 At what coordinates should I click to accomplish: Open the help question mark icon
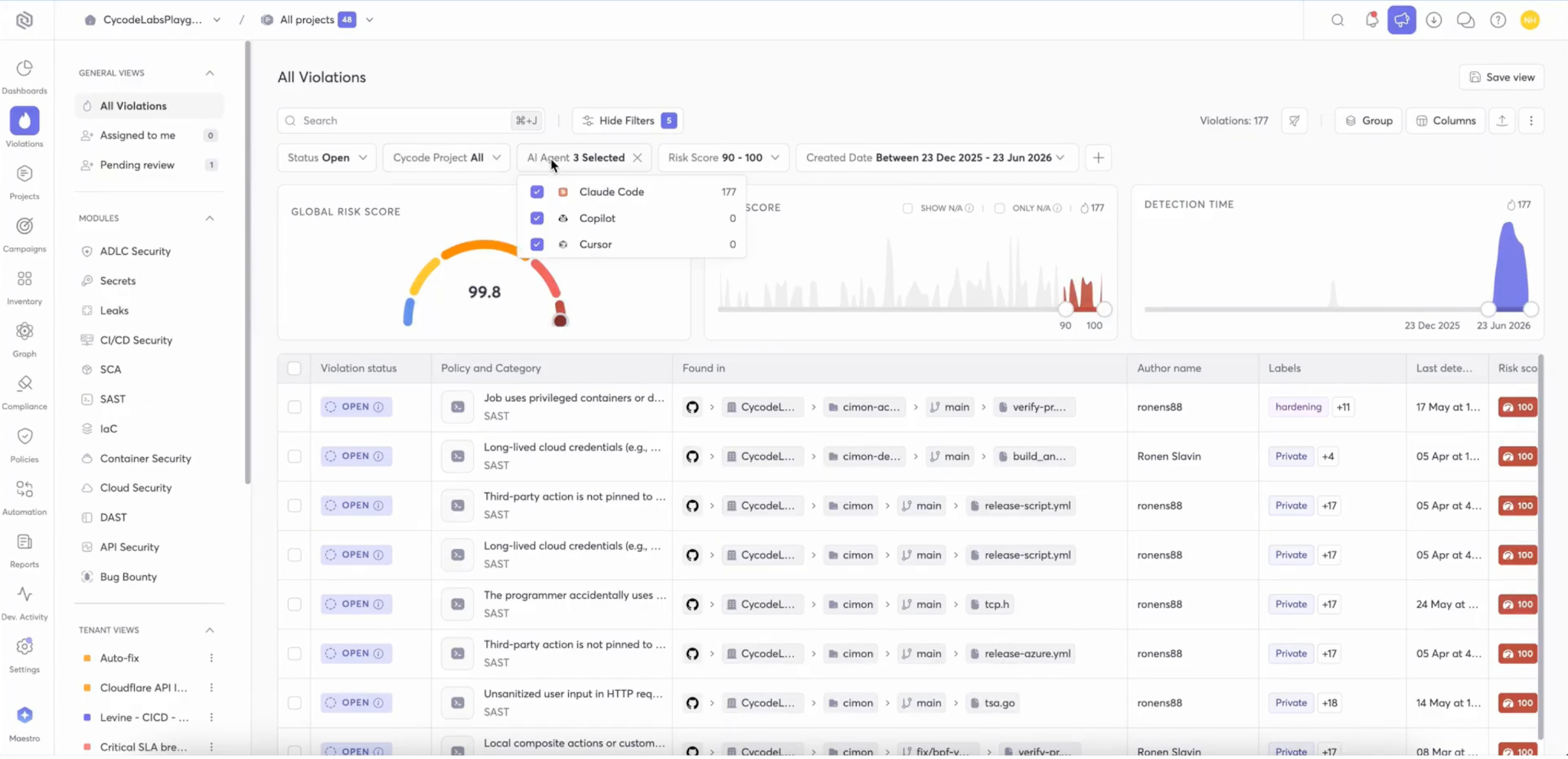[1498, 20]
